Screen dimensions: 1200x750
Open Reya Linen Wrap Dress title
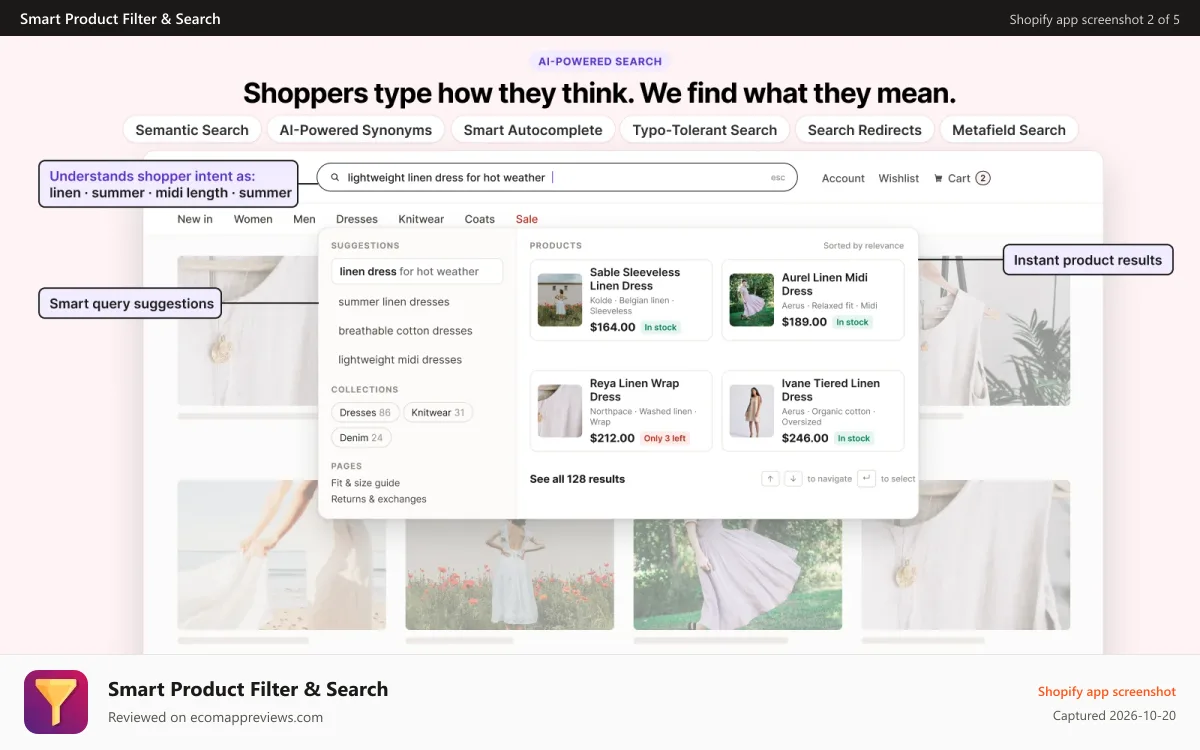[x=634, y=390]
